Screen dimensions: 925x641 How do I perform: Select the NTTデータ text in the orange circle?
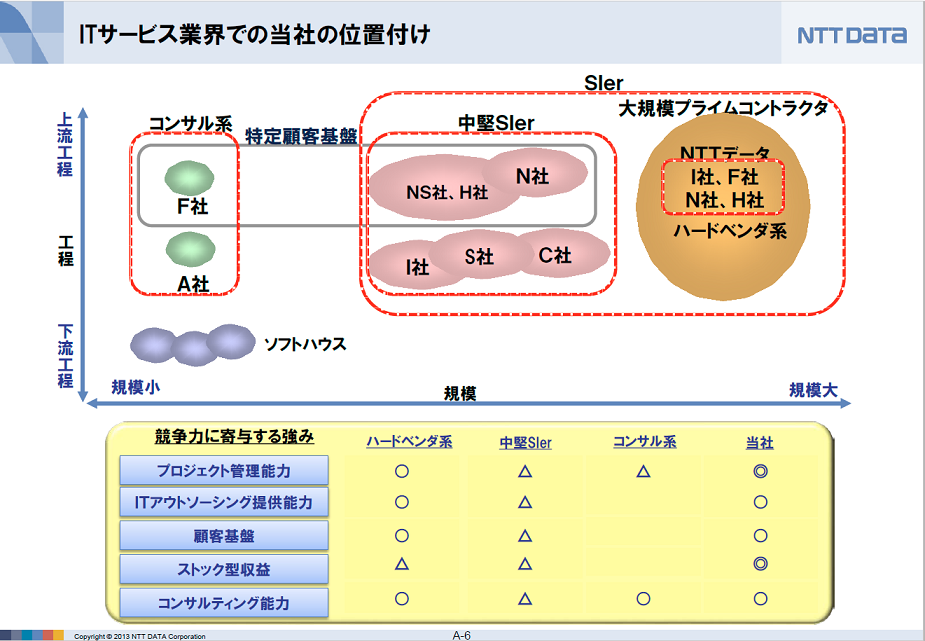click(725, 153)
